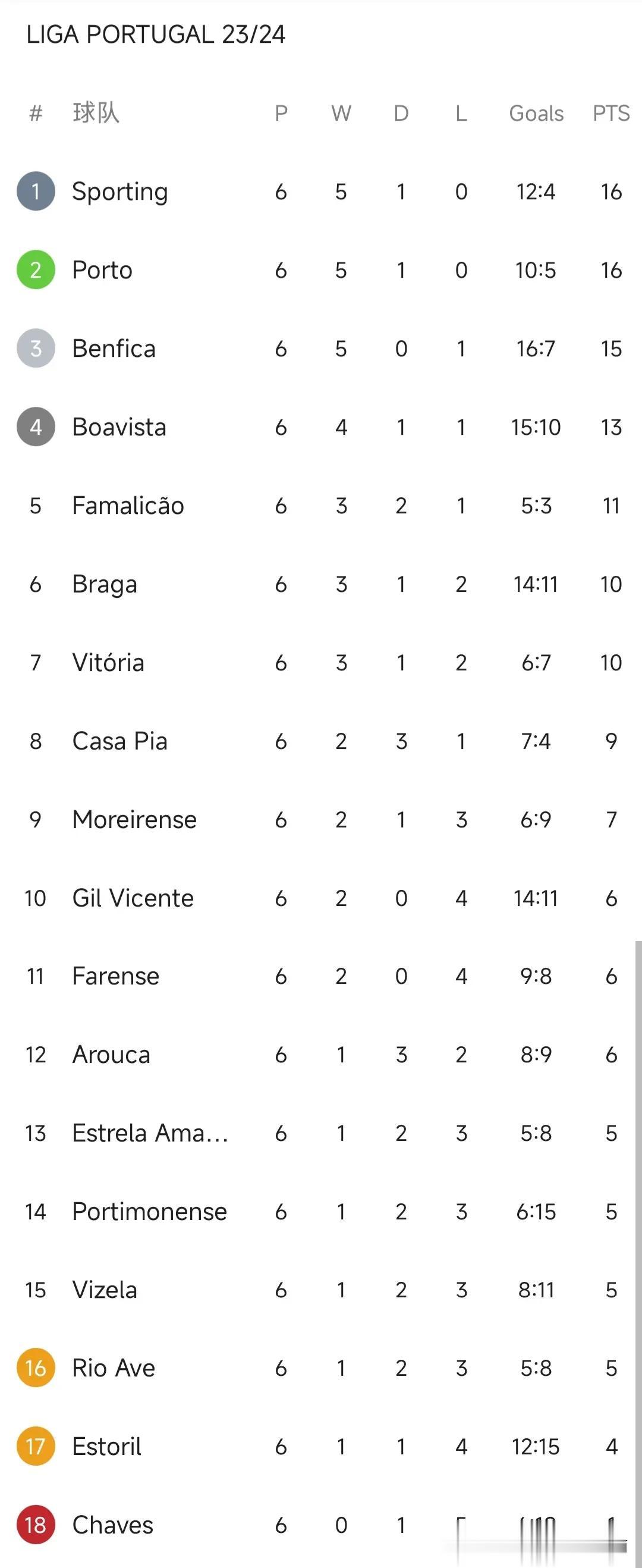This screenshot has width=642, height=1568.
Task: Click the PTS column header
Action: 611,113
